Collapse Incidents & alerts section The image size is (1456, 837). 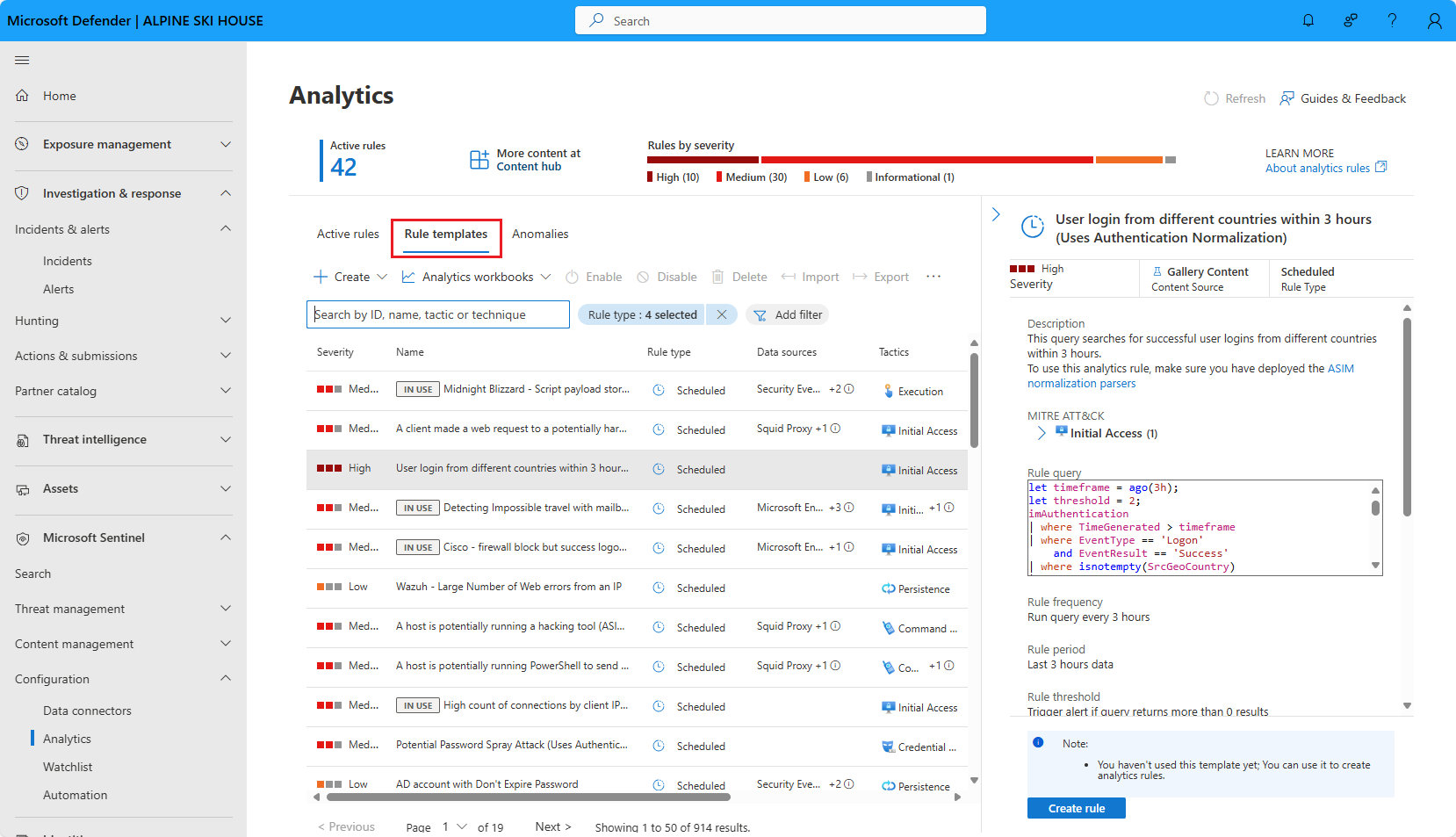coord(226,229)
